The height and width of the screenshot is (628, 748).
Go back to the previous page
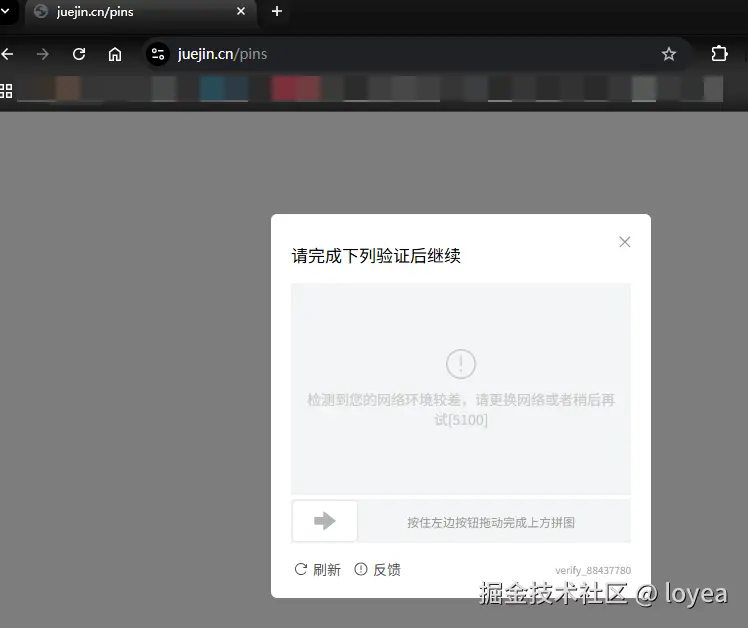pos(7,54)
